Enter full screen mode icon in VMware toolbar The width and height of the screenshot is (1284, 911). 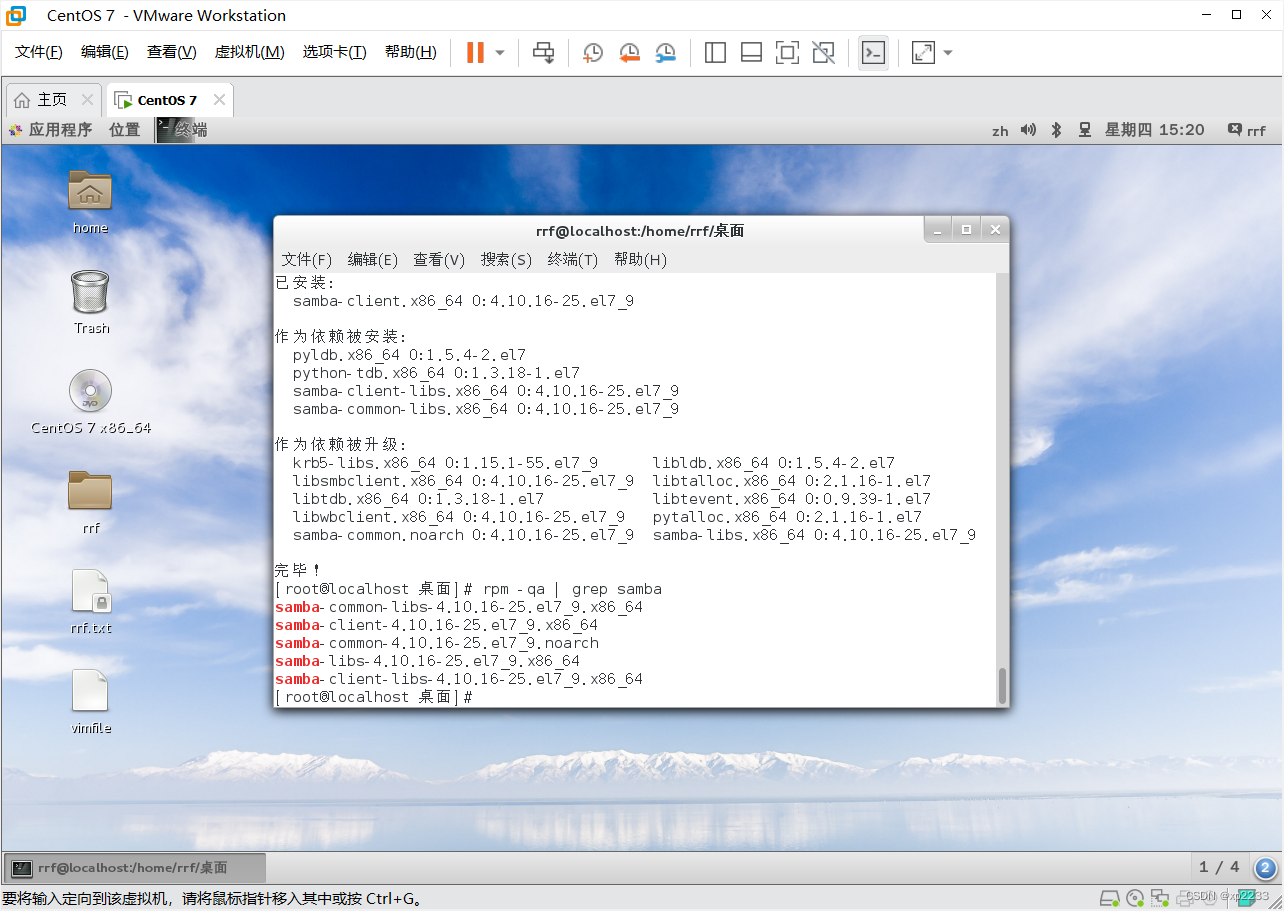pos(787,52)
